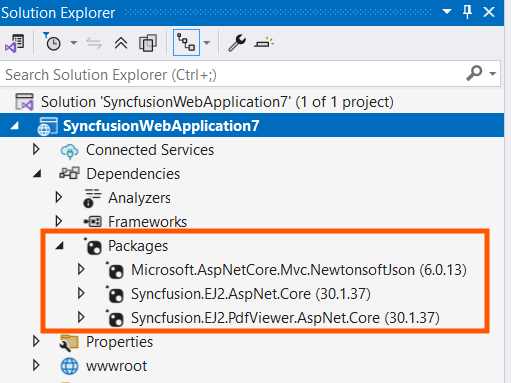Screen dimensions: 511x383
Task: Expand Syncfusion.EJ2.PdfViewer.AspNet.Core package
Action: (x=81, y=317)
